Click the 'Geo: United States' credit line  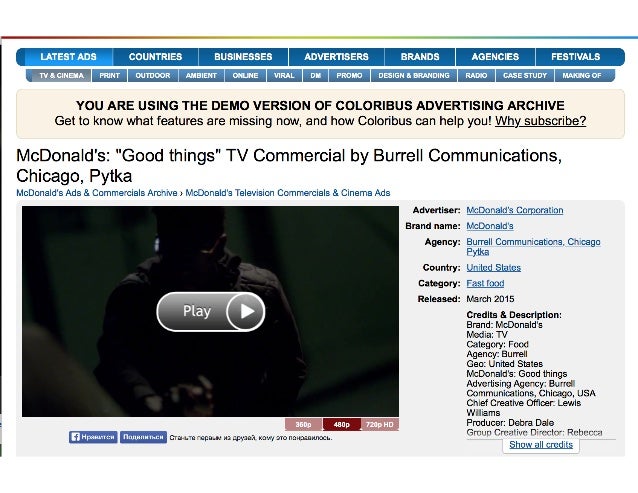coord(505,364)
